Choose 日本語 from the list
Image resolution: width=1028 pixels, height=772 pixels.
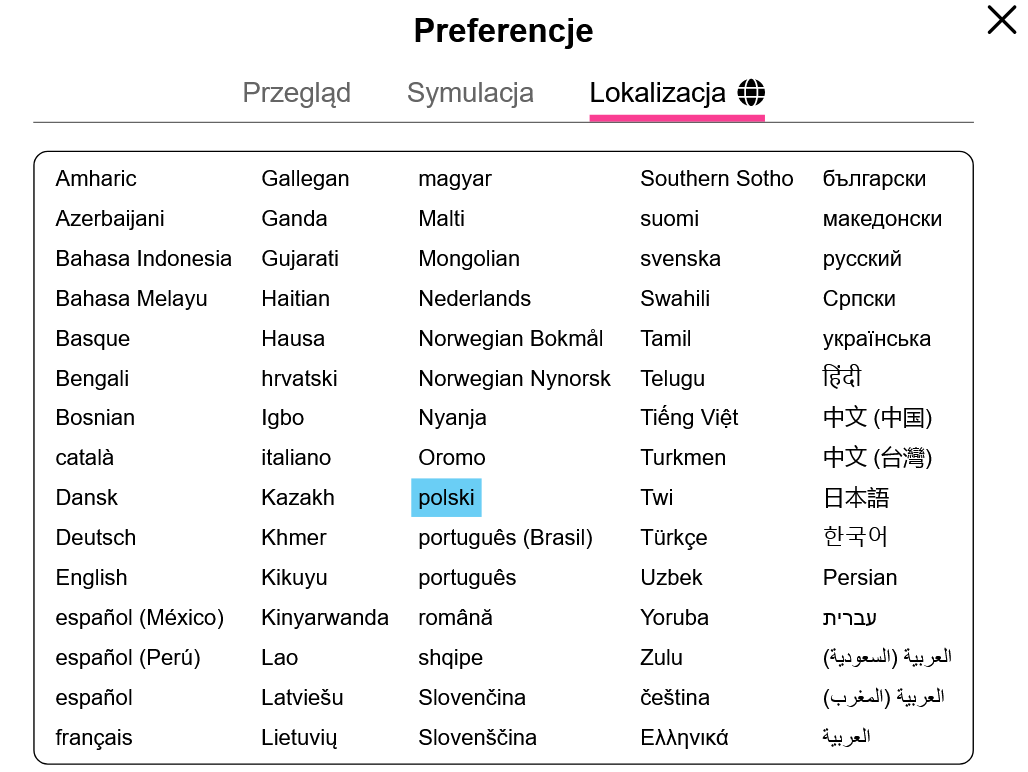(856, 497)
